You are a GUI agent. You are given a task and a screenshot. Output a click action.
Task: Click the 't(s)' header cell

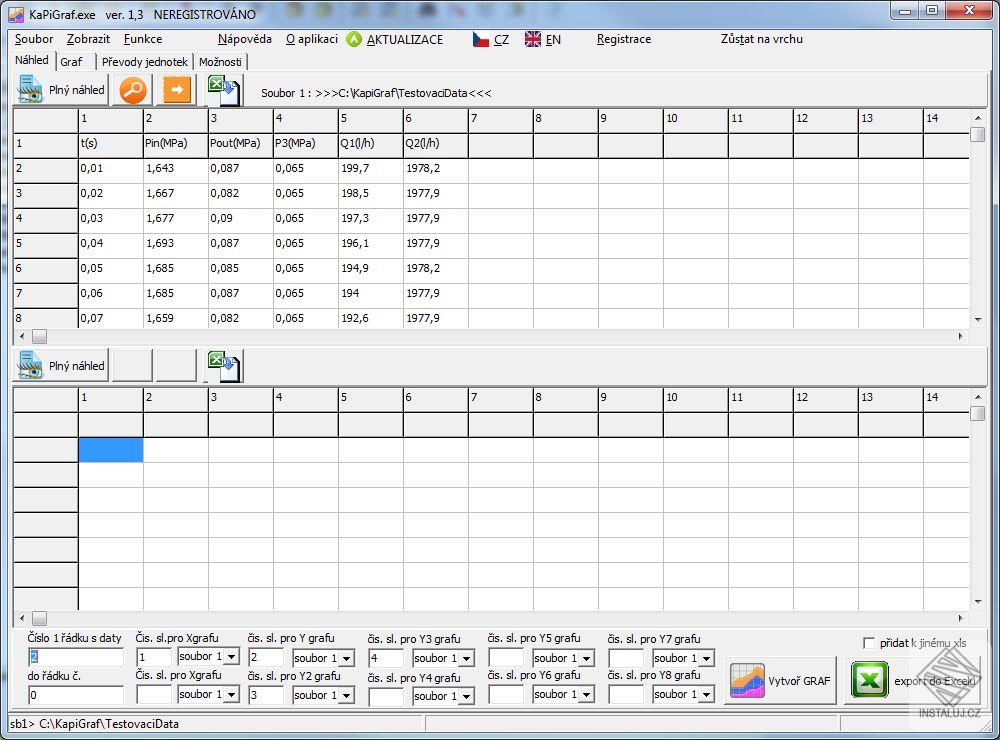[x=111, y=144]
